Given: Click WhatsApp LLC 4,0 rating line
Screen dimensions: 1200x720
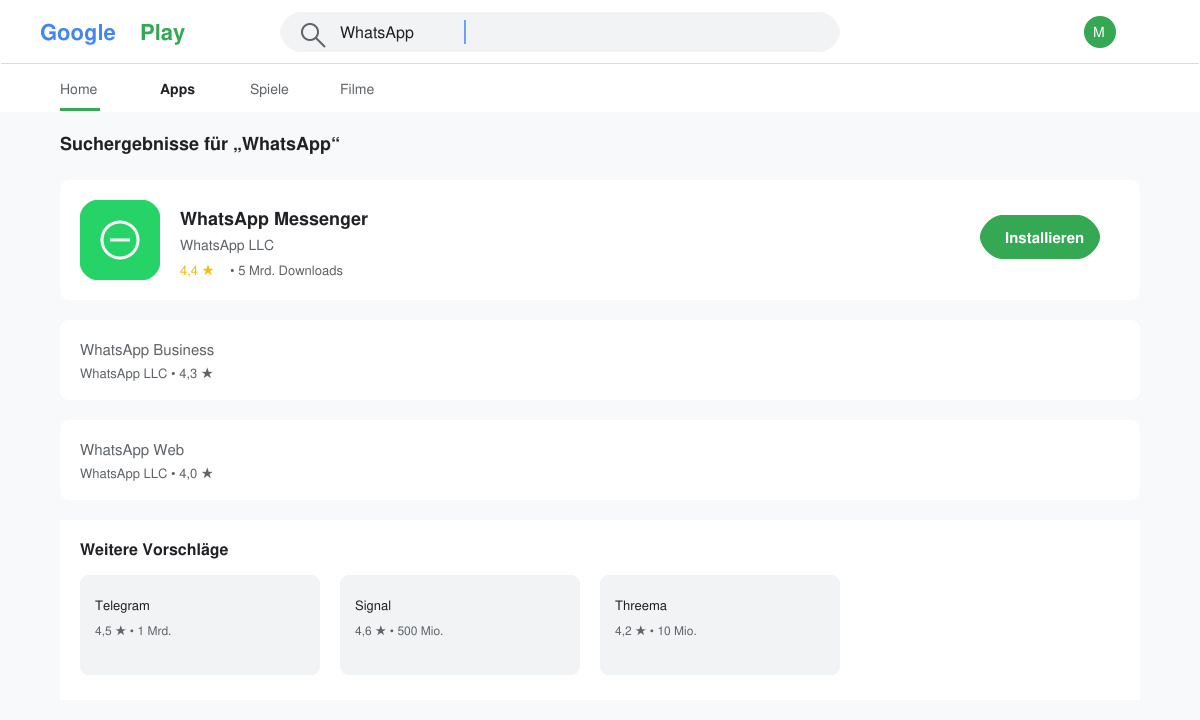Looking at the screenshot, I should (147, 473).
